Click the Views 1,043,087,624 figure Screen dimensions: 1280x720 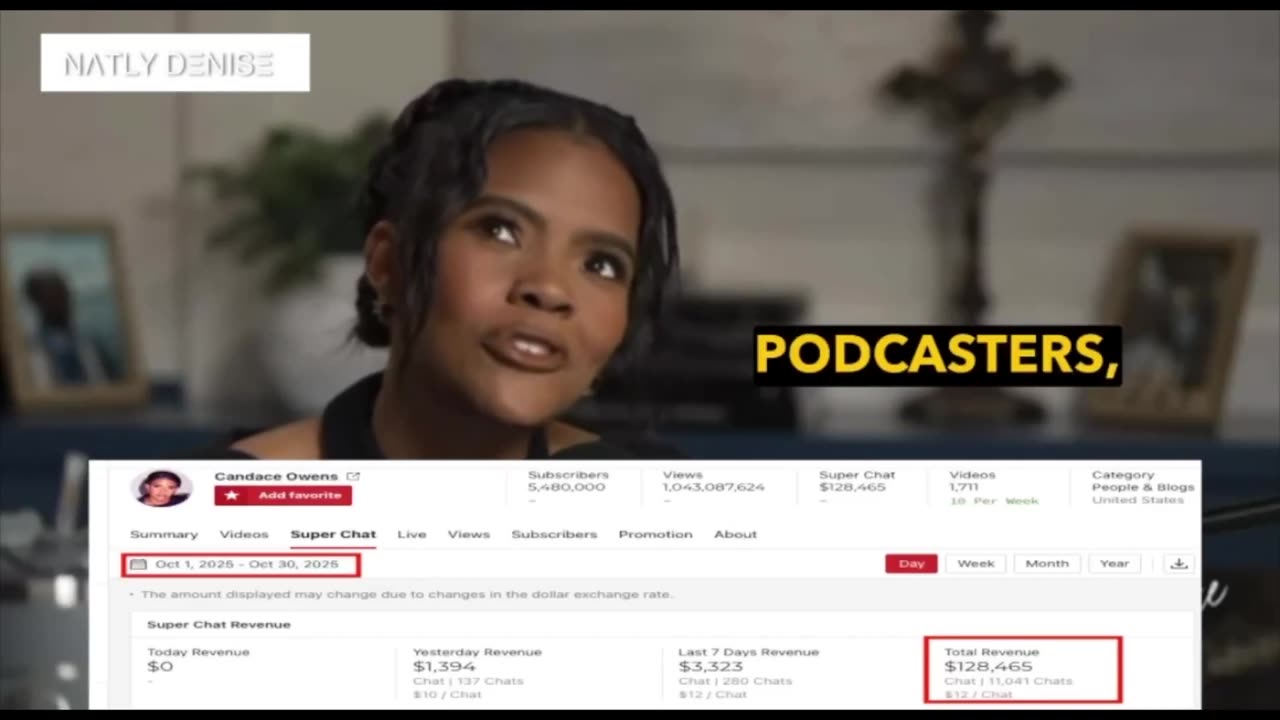(713, 487)
